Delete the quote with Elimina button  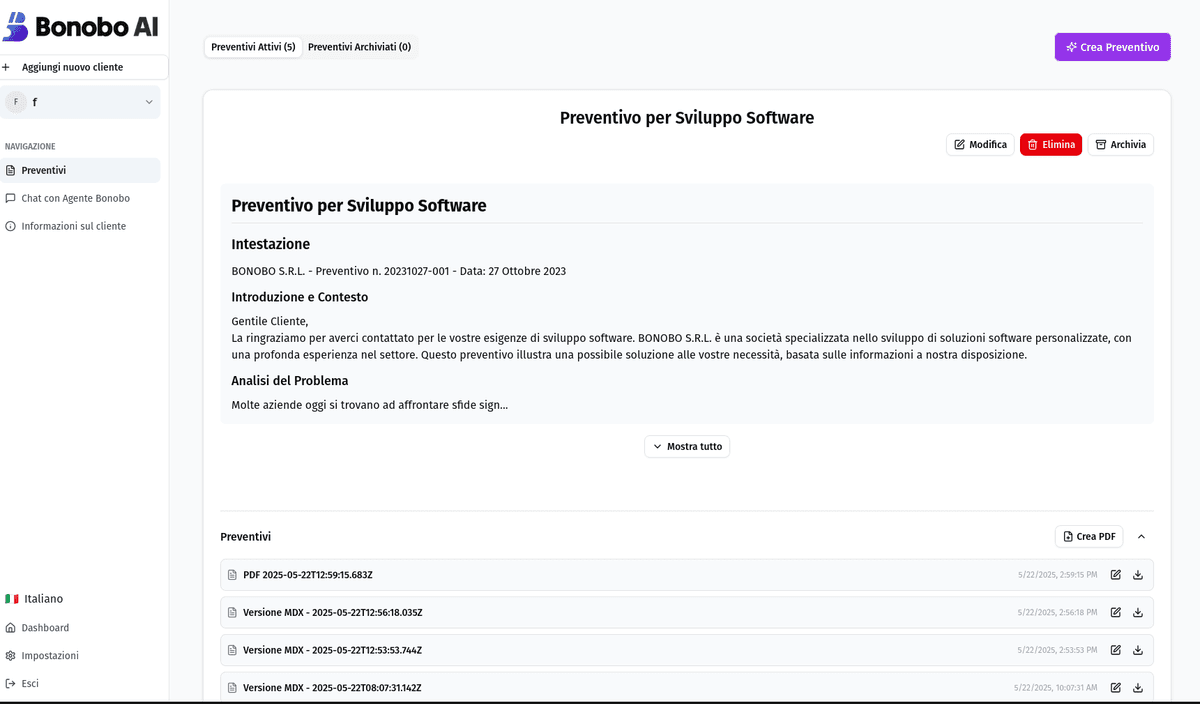(1050, 145)
